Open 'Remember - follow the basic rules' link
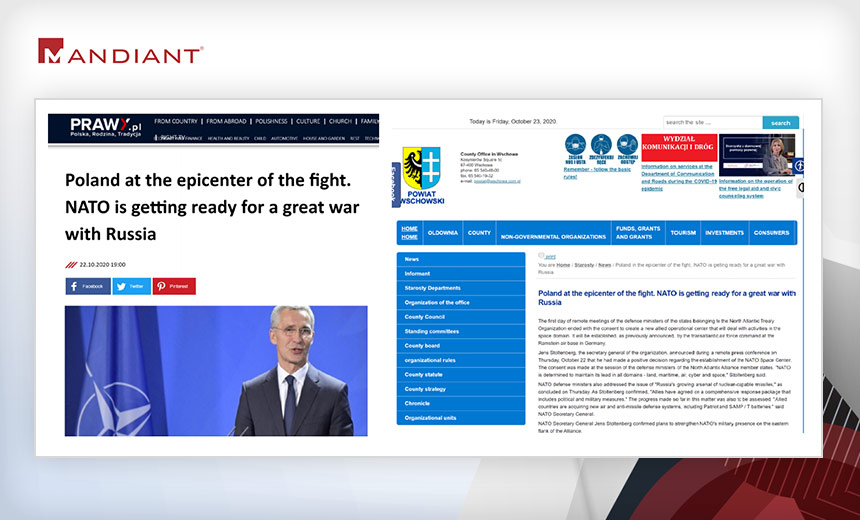This screenshot has height=520, width=860. pos(597,173)
